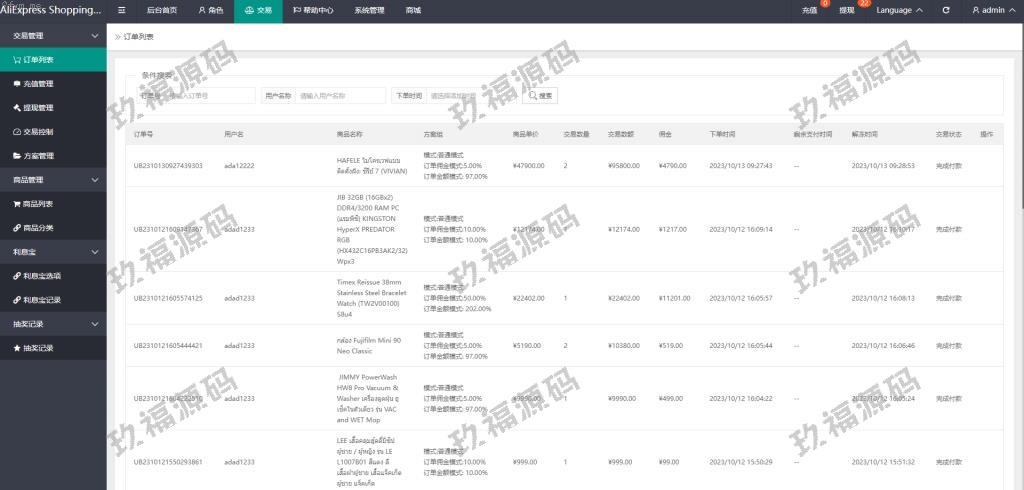Open the 后台首页 tab in the top bar
1024x490 pixels.
coord(162,10)
